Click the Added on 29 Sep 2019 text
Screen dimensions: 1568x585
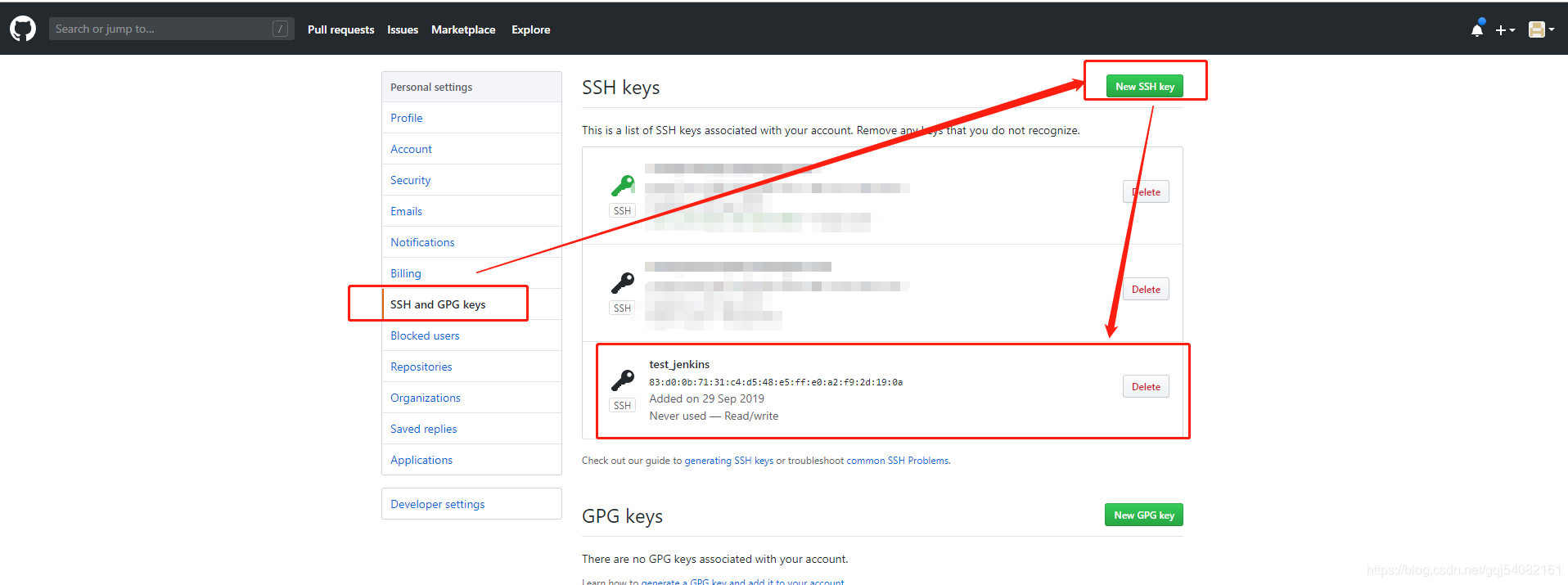point(707,398)
